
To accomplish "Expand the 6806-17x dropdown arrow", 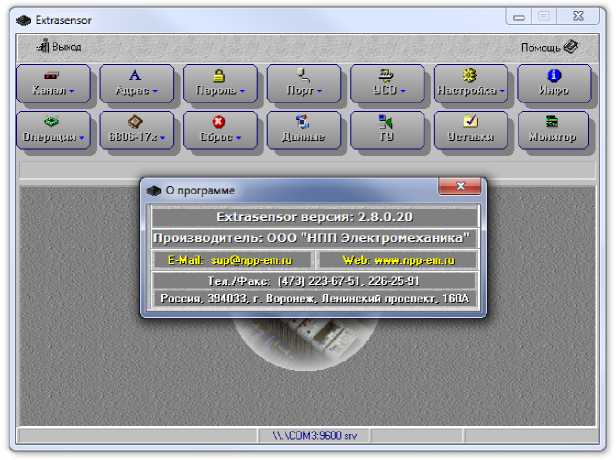I will point(162,138).
